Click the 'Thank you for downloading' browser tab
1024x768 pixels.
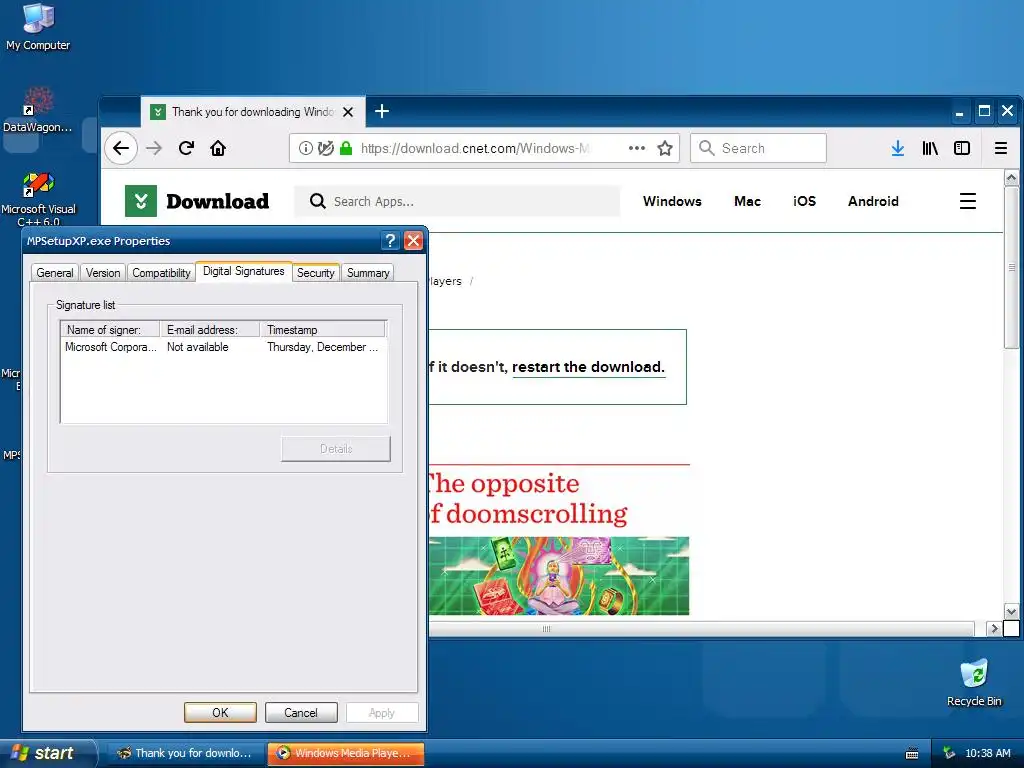point(253,112)
